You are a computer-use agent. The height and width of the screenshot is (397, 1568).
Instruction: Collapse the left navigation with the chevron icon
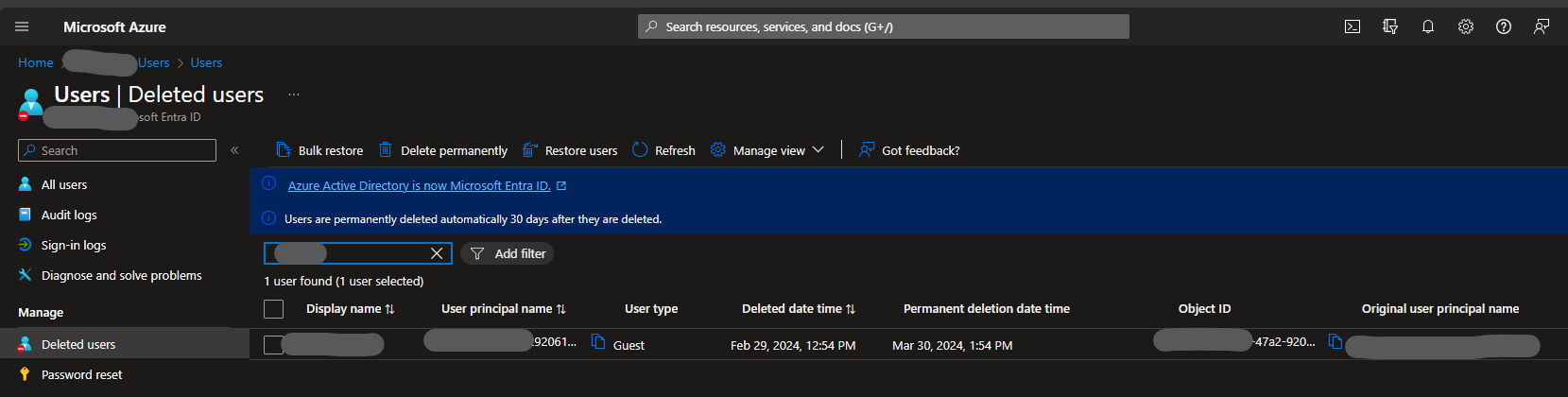pyautogui.click(x=234, y=150)
